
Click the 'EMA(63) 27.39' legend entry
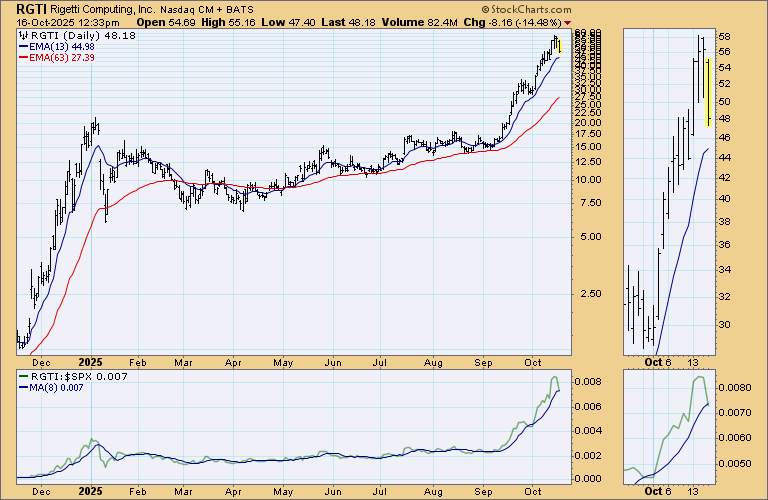point(62,57)
